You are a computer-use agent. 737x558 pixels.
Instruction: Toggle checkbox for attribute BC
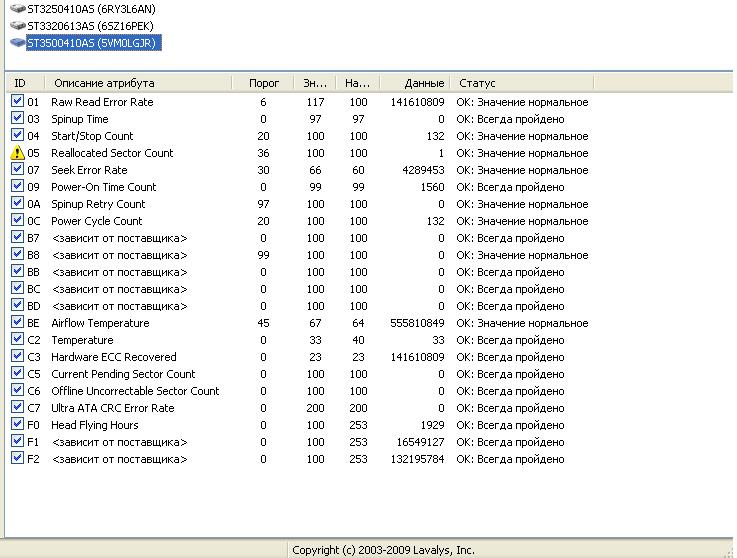coord(17,288)
